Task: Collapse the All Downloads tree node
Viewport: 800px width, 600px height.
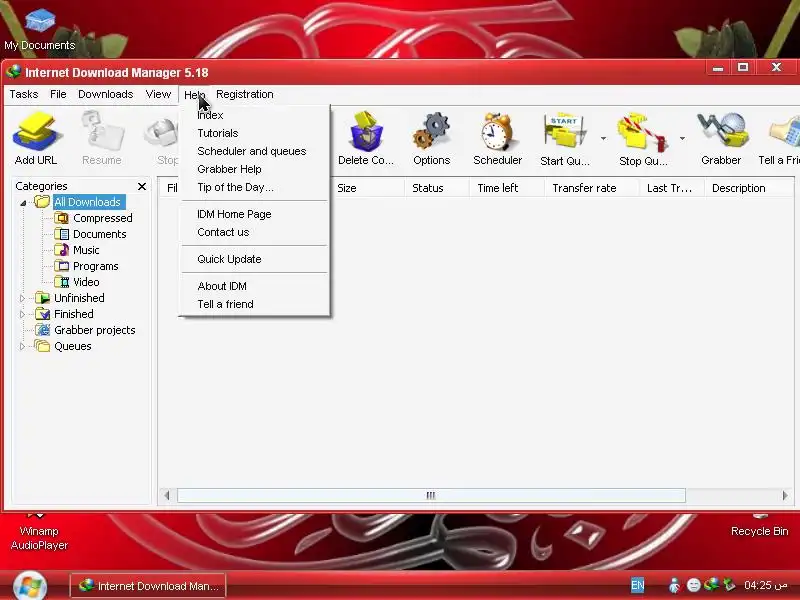Action: pyautogui.click(x=22, y=203)
